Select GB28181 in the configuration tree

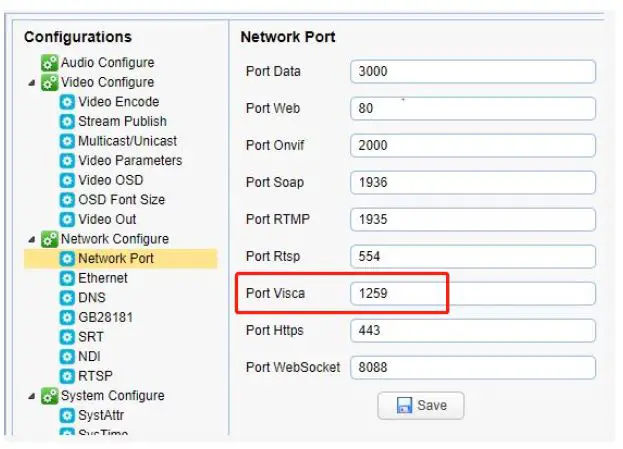(105, 317)
